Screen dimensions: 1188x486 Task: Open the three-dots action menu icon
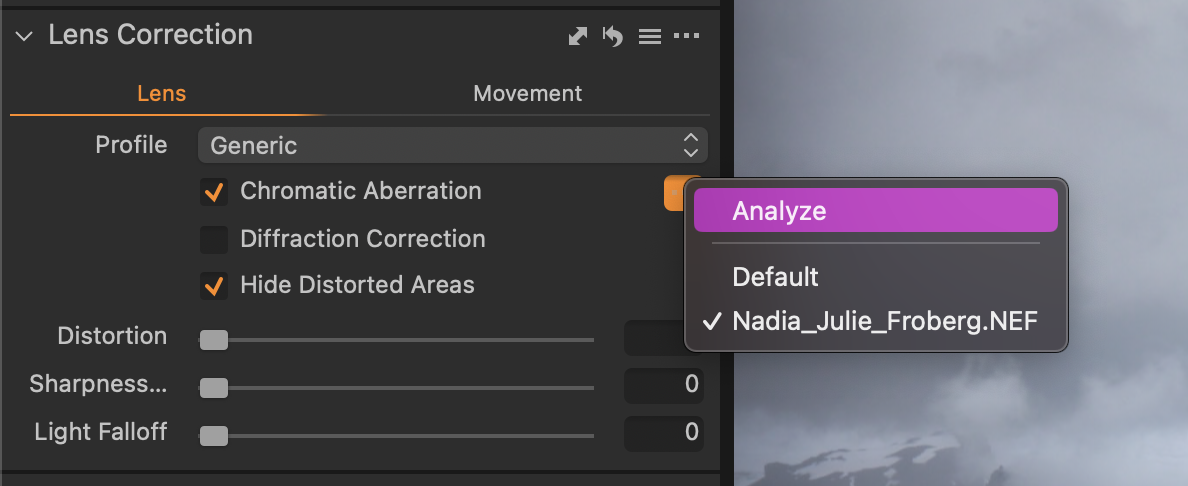686,36
